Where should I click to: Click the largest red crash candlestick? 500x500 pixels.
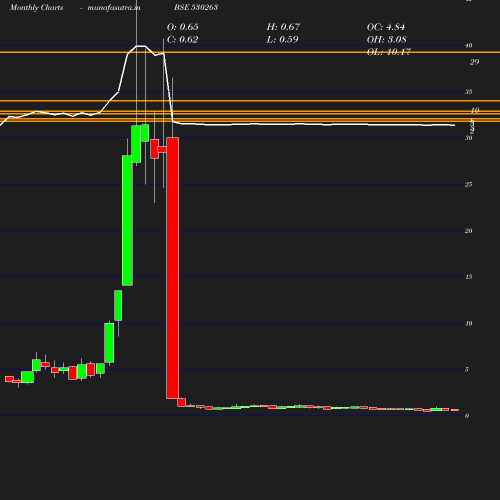[x=173, y=268]
